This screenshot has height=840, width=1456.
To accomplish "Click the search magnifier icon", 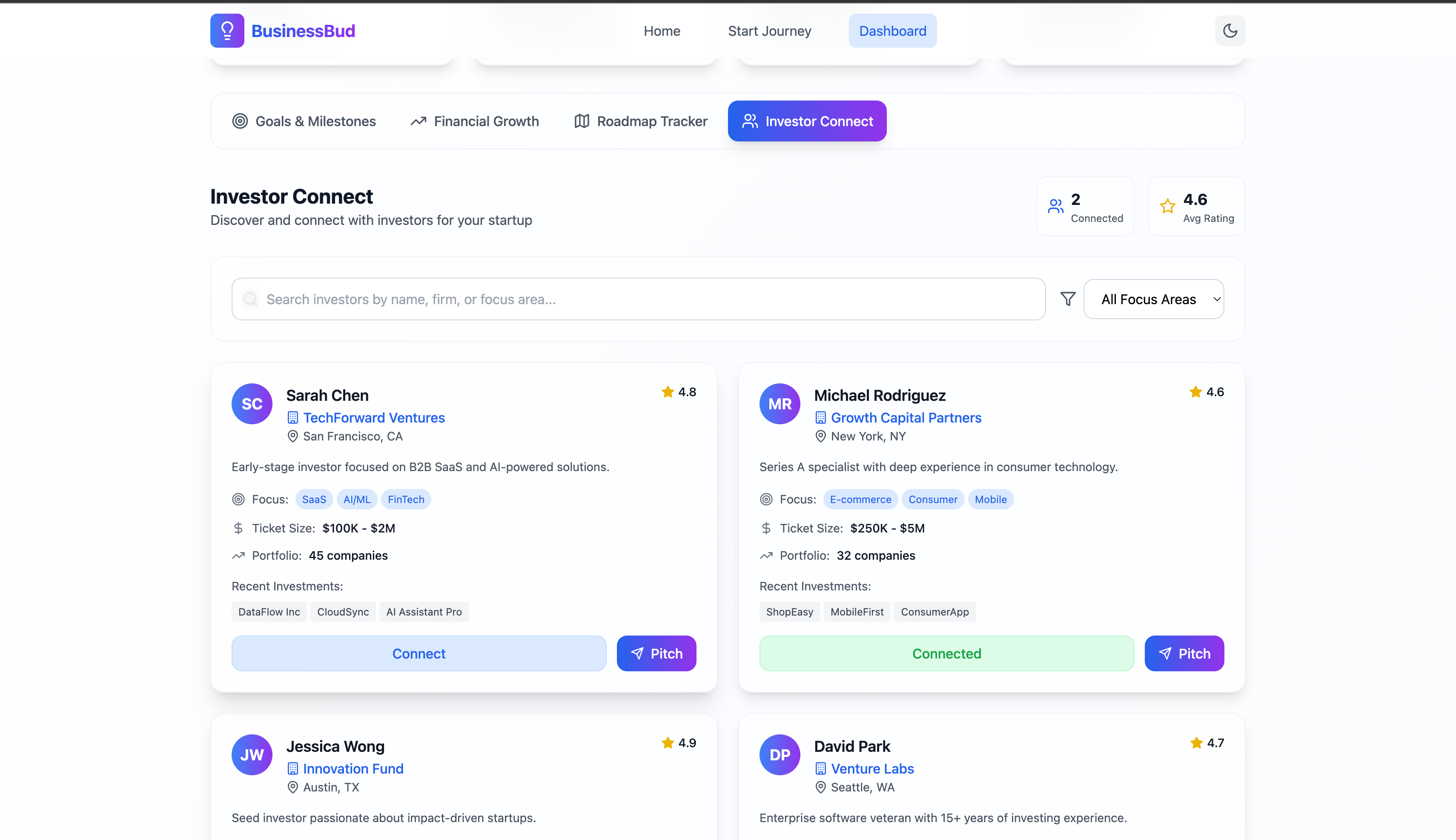I will 250,299.
